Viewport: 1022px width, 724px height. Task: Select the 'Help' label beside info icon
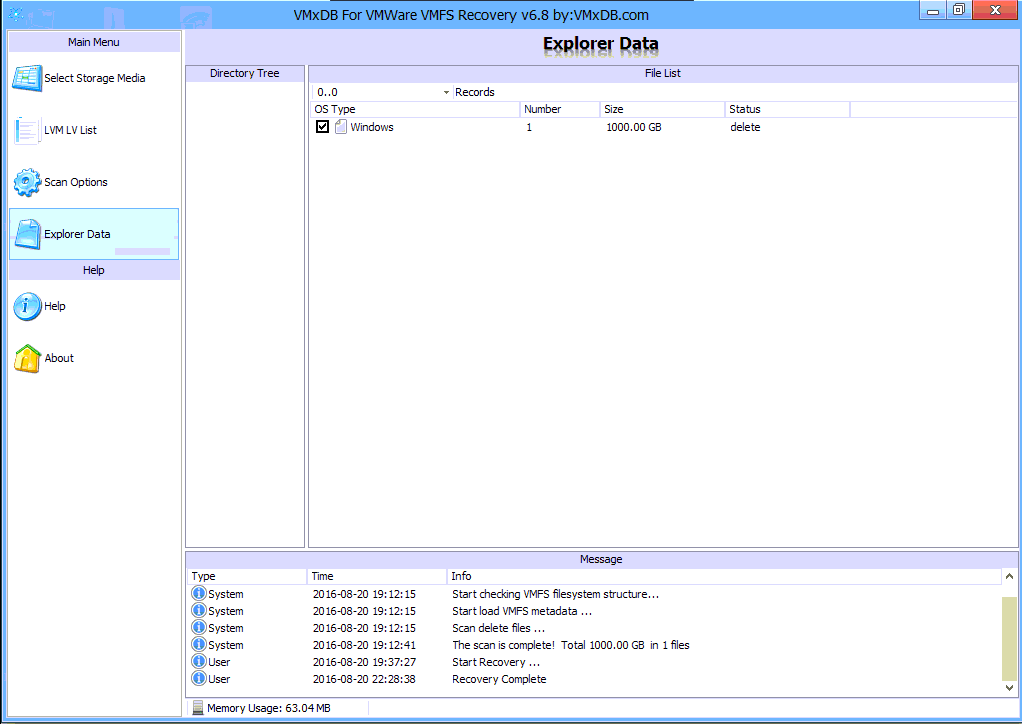55,306
